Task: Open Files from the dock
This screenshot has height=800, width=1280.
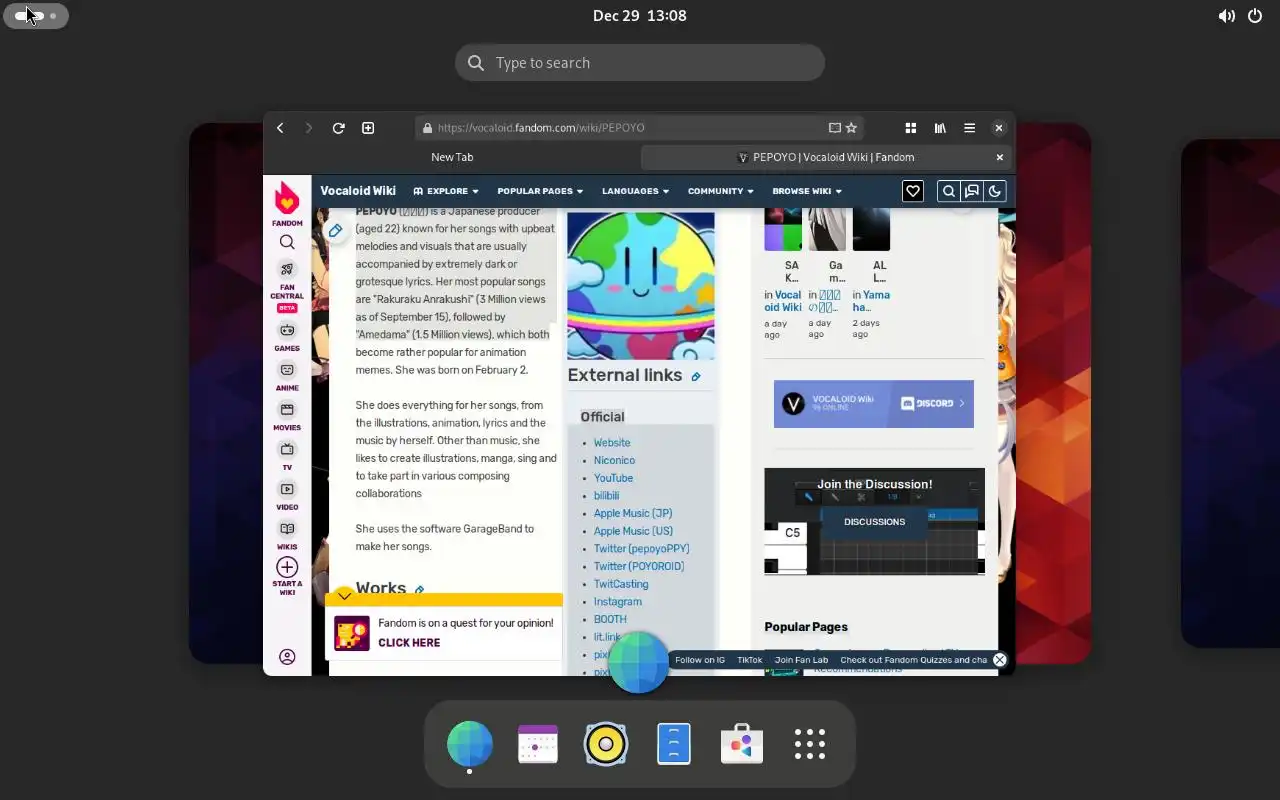Action: (674, 744)
